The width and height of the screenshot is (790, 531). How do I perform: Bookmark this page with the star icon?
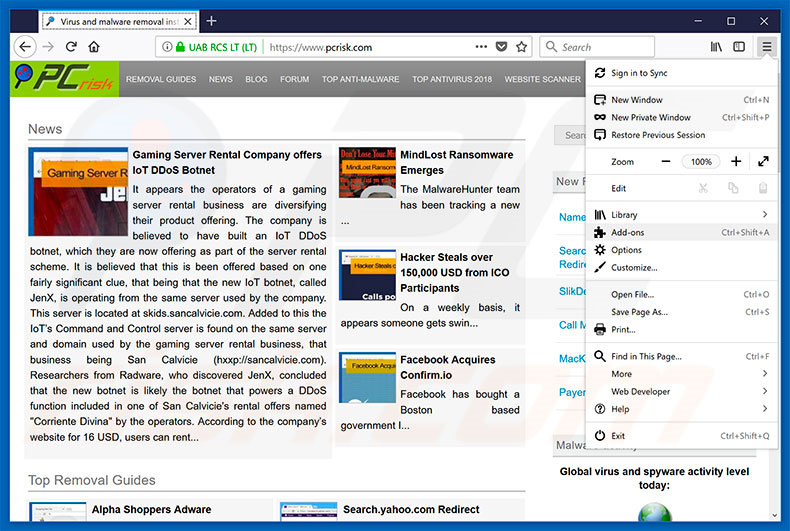click(521, 47)
